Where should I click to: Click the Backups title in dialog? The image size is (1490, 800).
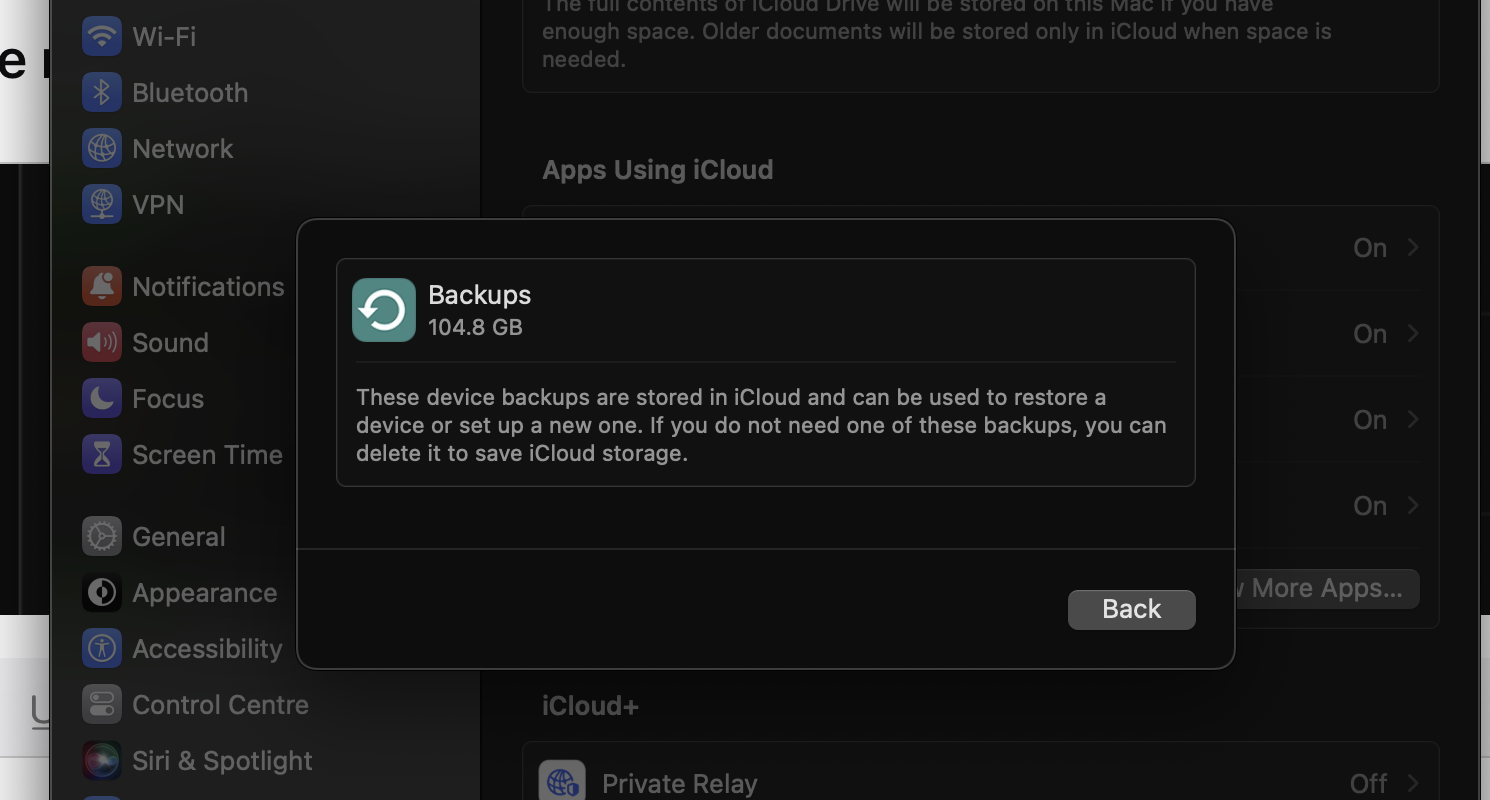pyautogui.click(x=479, y=295)
